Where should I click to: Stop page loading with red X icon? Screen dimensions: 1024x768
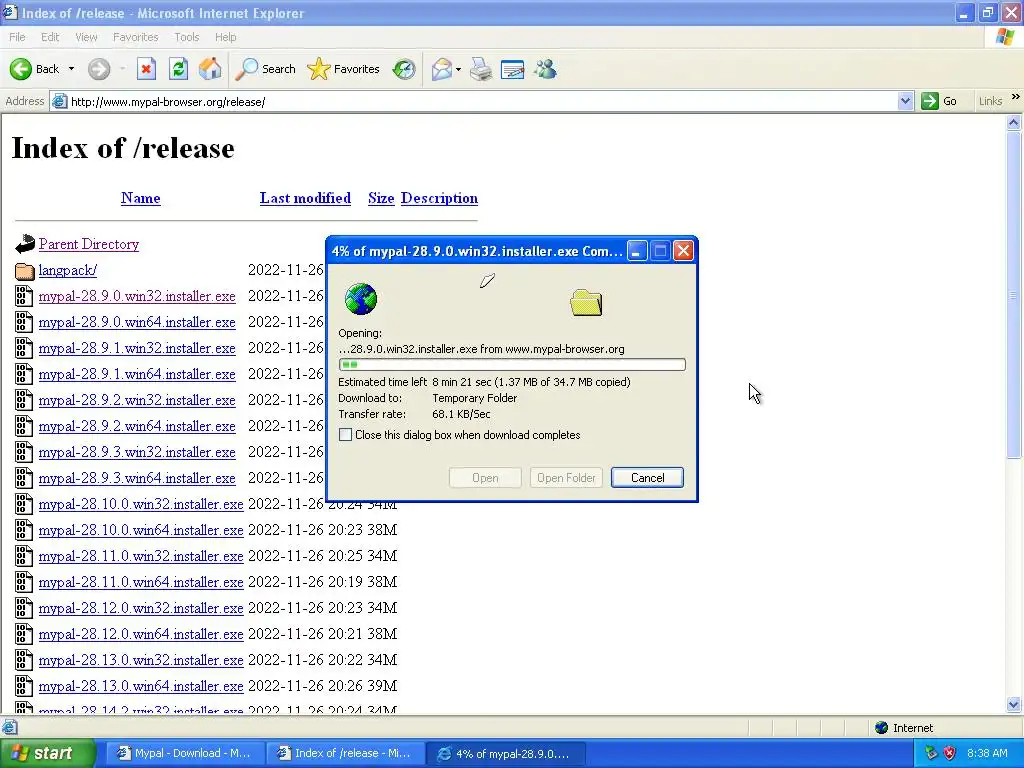point(146,69)
